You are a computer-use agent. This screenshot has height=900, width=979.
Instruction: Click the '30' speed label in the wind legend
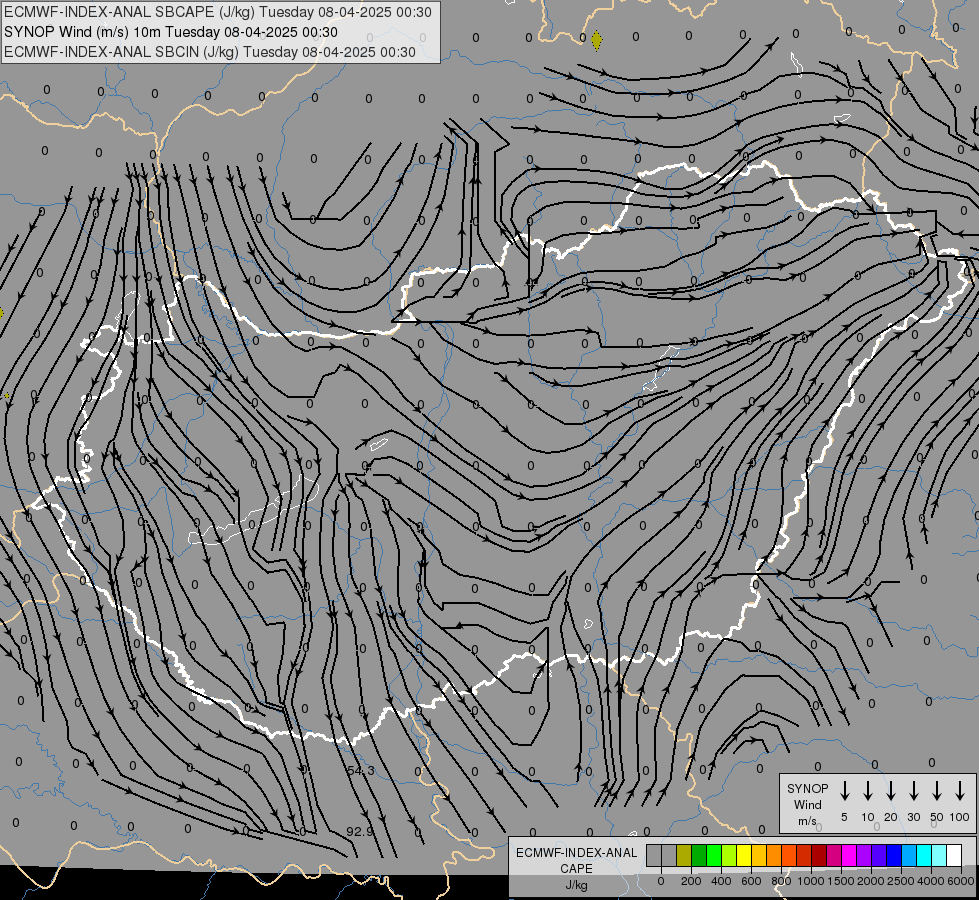coord(913,817)
